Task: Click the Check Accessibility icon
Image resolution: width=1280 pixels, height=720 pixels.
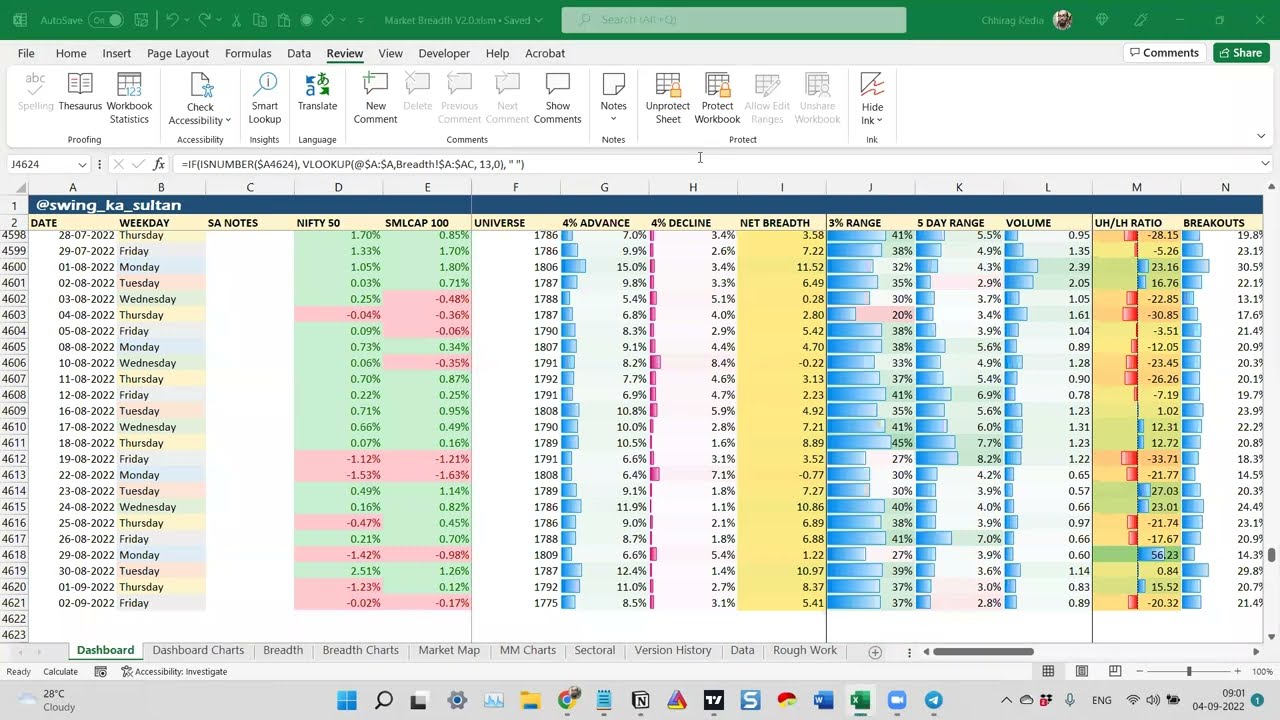Action: tap(200, 85)
